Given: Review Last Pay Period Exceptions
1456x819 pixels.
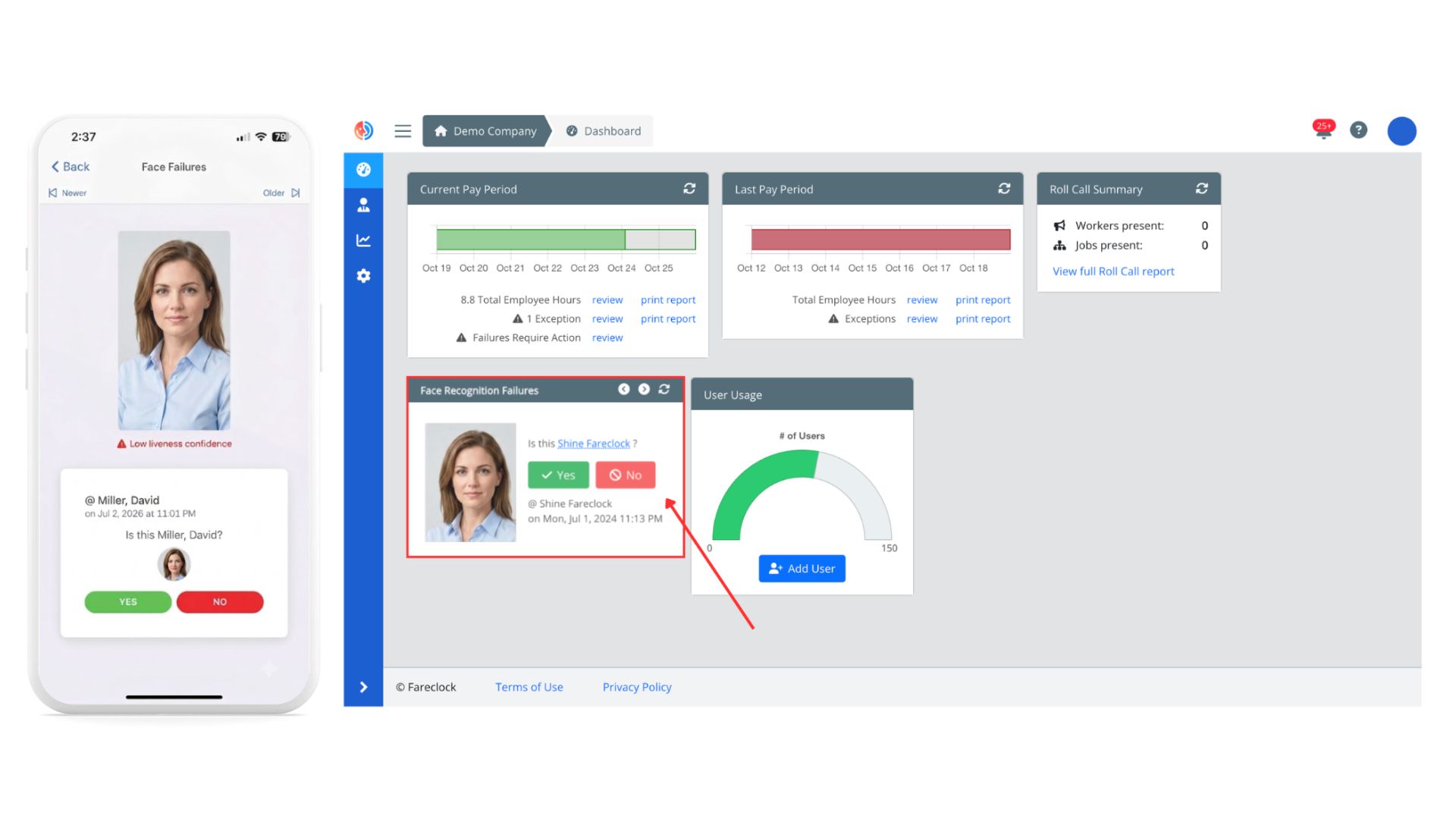Looking at the screenshot, I should [x=922, y=319].
